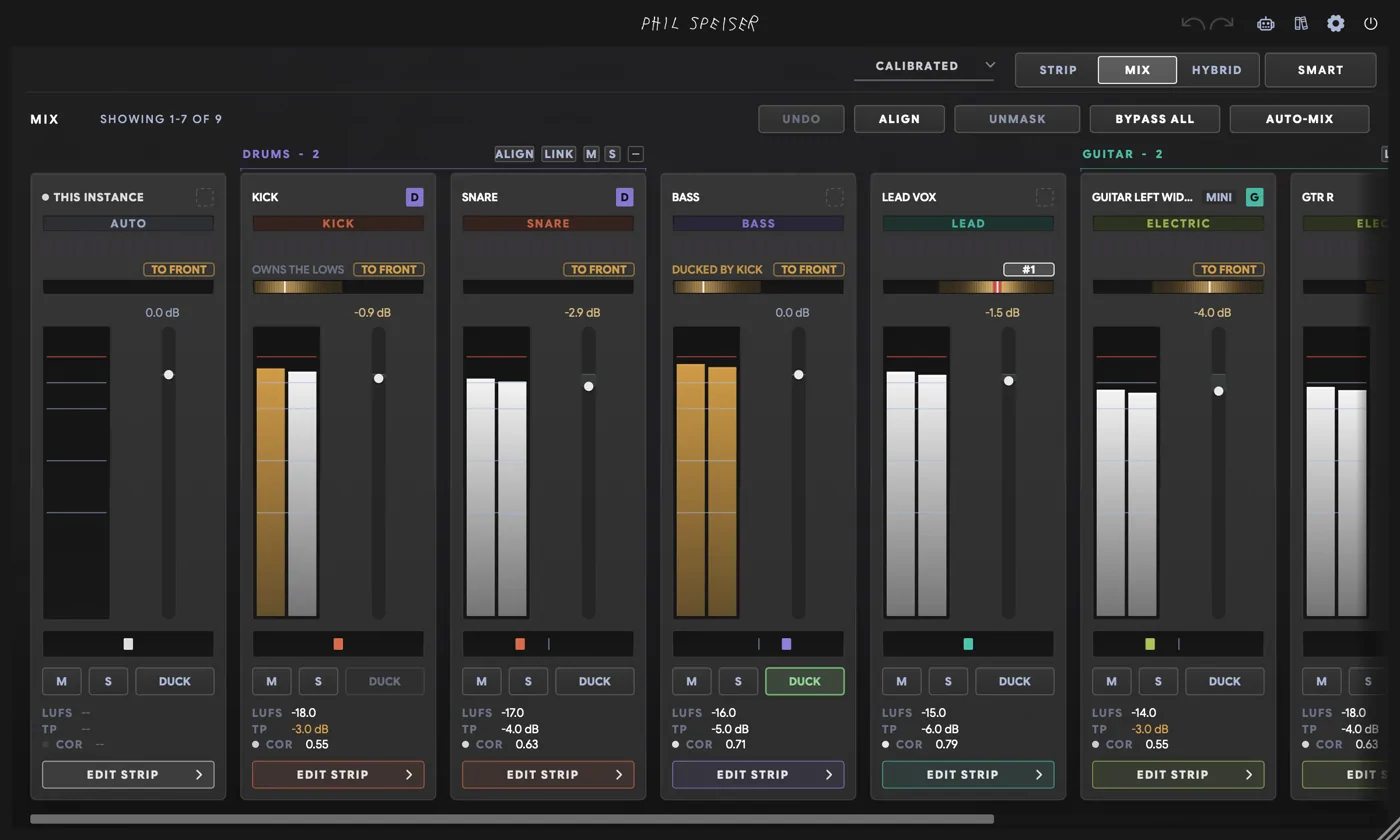Viewport: 1400px width, 840px height.
Task: Open the CALIBRATED dropdown
Action: [925, 66]
